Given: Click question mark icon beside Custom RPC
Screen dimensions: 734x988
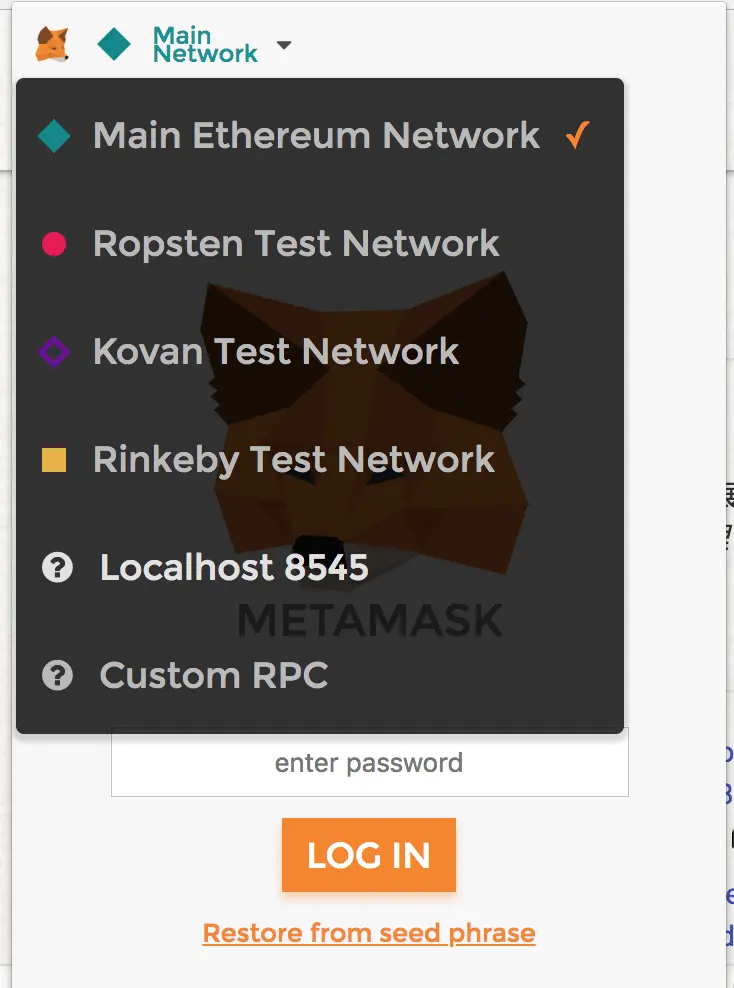Looking at the screenshot, I should click(57, 677).
